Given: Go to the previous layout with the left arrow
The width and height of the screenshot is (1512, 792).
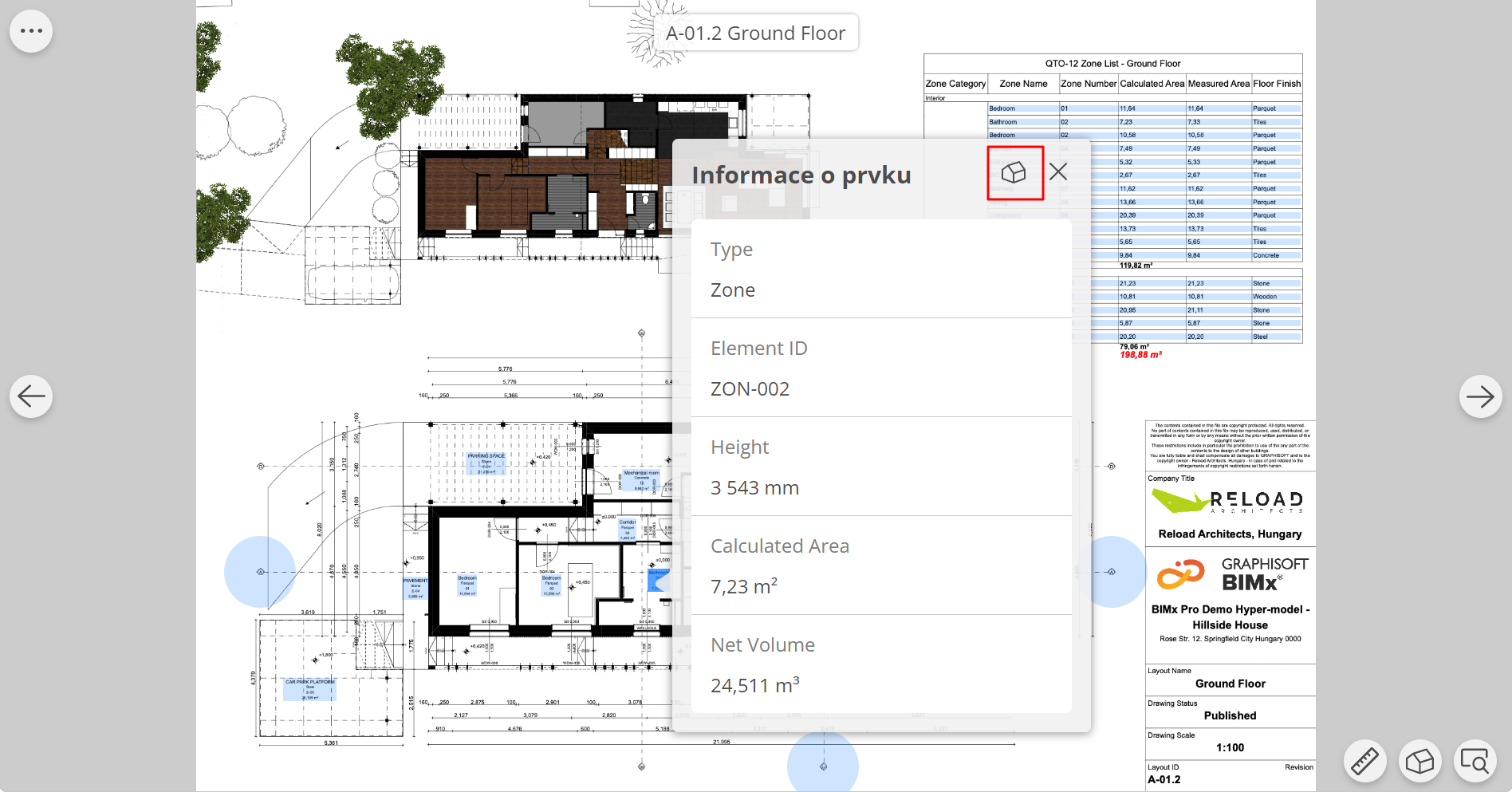Looking at the screenshot, I should (31, 396).
